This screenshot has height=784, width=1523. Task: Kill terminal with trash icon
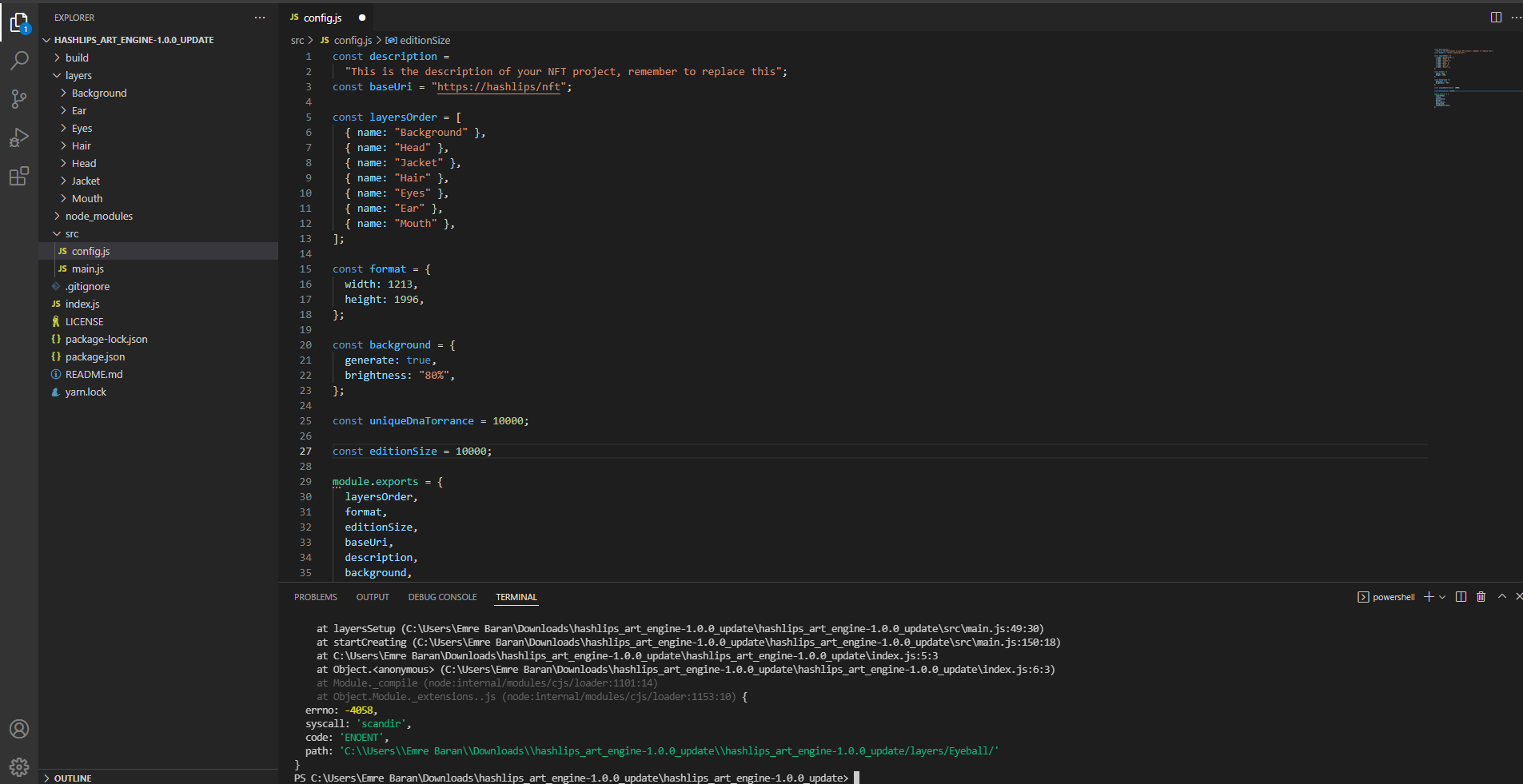1481,597
